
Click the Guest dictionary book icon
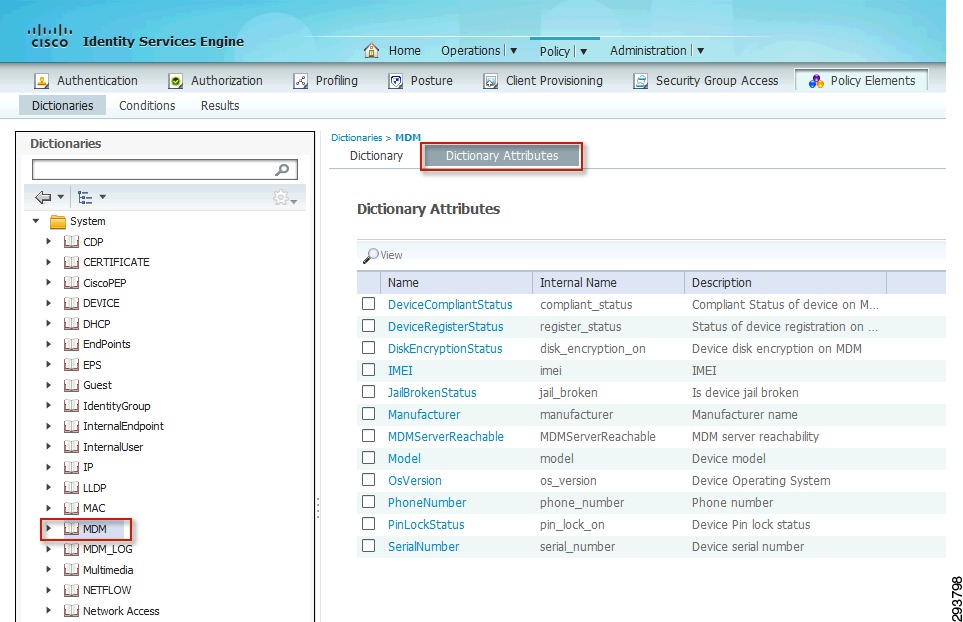point(71,385)
